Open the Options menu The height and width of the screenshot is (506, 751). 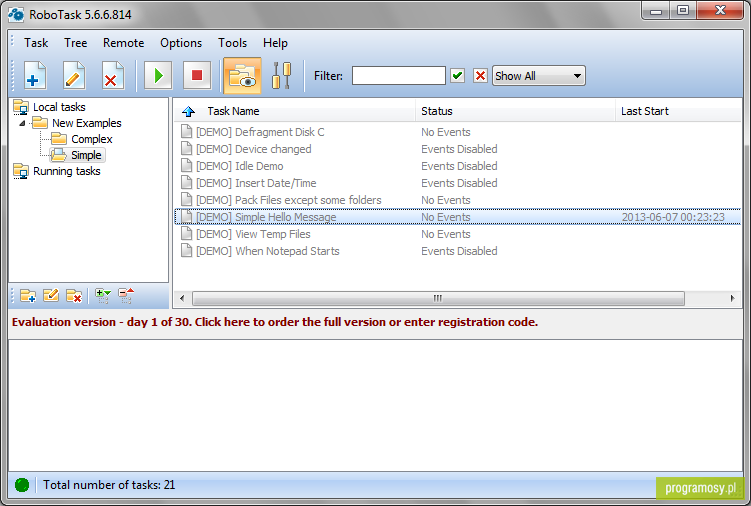click(181, 43)
